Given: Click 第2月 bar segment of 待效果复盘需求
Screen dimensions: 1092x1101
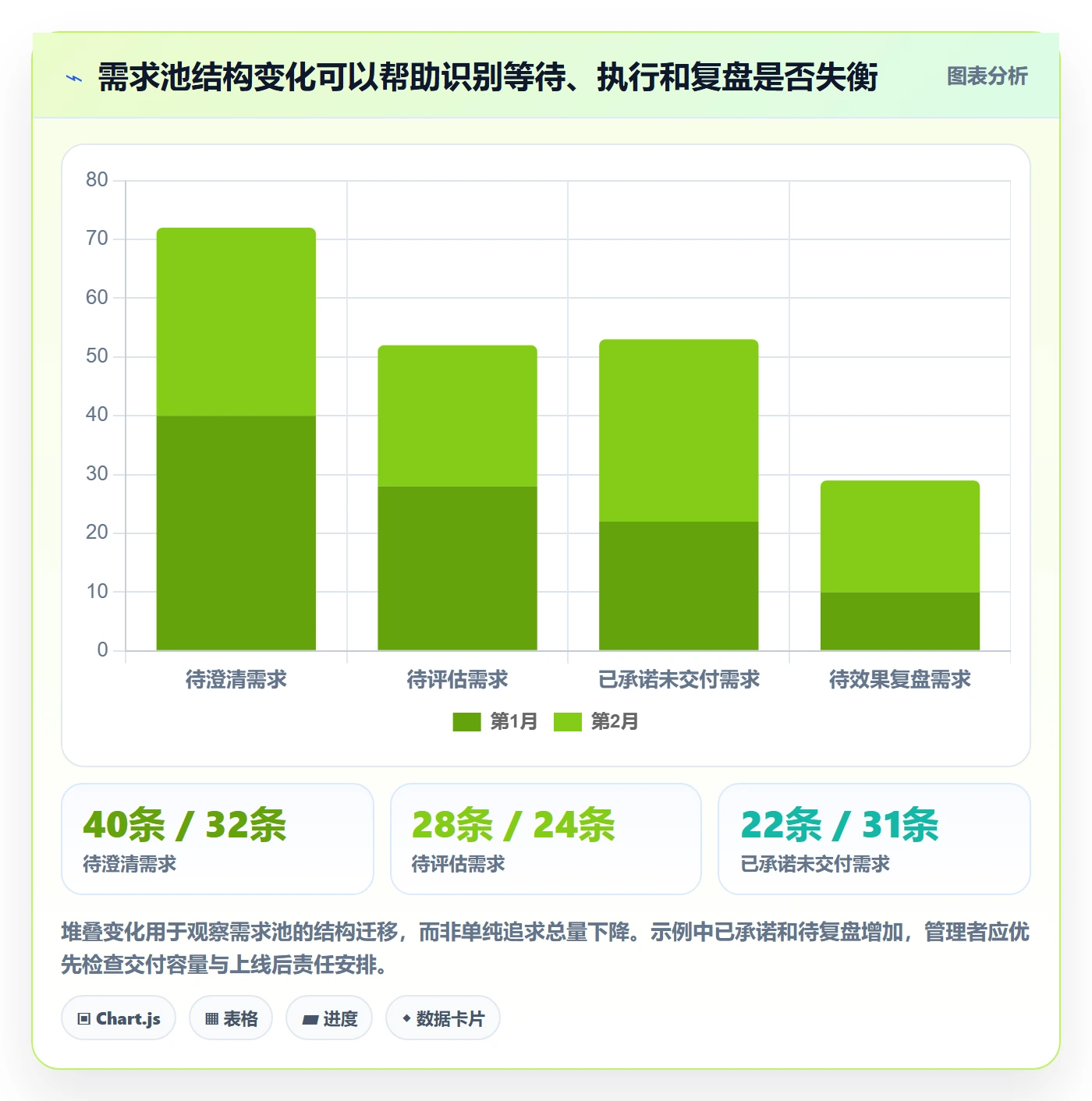Looking at the screenshot, I should pos(900,536).
